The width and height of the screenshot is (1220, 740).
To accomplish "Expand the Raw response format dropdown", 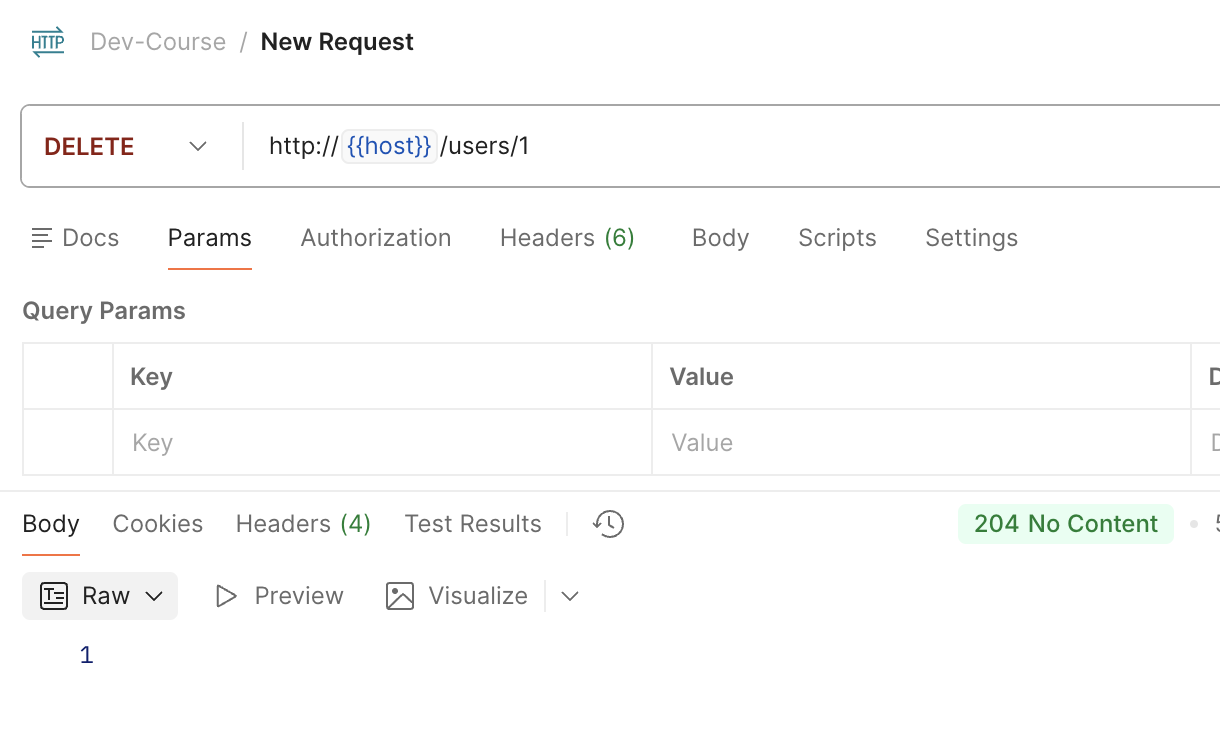I will (x=154, y=596).
